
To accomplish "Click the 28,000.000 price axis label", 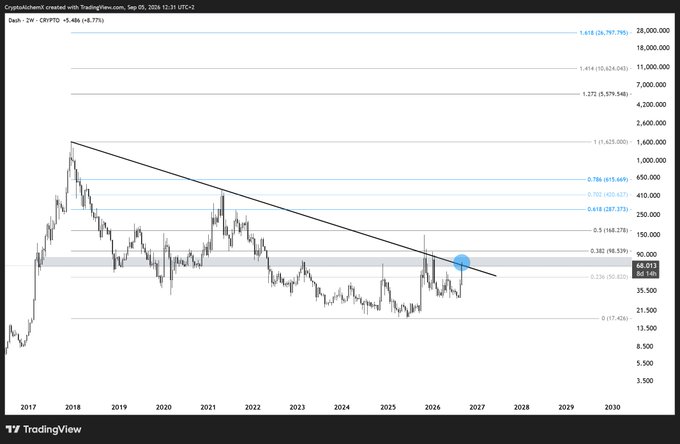I will click(x=653, y=31).
